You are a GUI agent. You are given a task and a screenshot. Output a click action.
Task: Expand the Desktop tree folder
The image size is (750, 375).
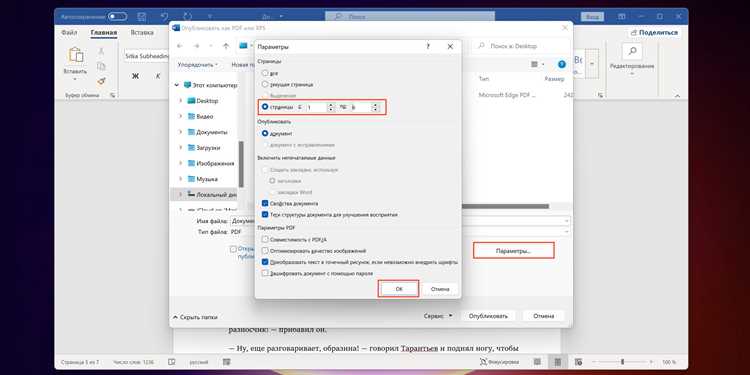(x=180, y=101)
